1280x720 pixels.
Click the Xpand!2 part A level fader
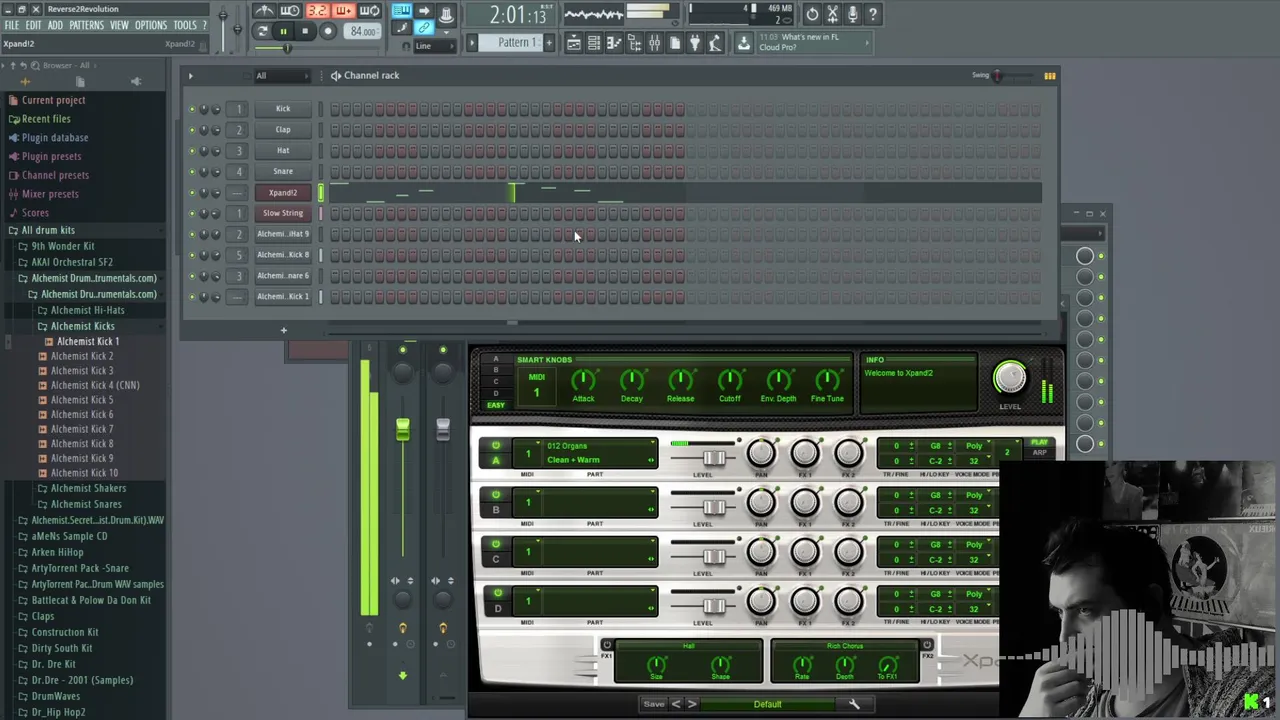pyautogui.click(x=713, y=458)
